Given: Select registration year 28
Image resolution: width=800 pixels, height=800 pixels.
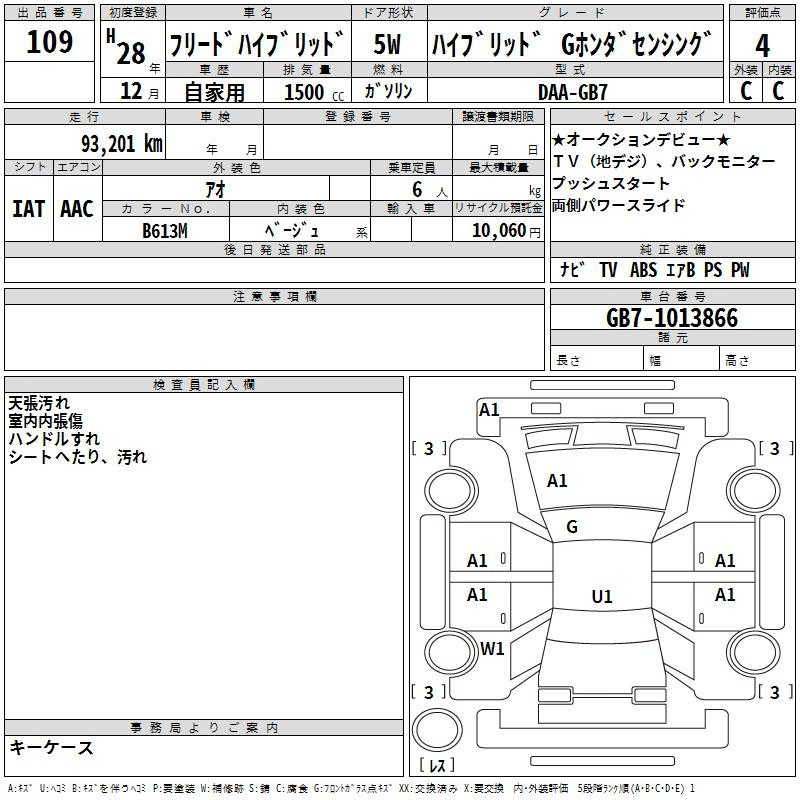Looking at the screenshot, I should tap(131, 54).
